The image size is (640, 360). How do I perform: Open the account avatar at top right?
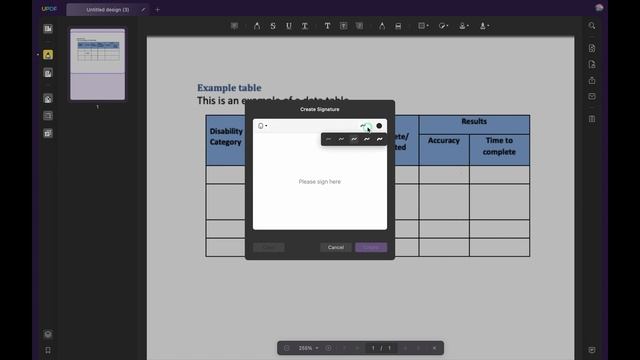pyautogui.click(x=599, y=8)
